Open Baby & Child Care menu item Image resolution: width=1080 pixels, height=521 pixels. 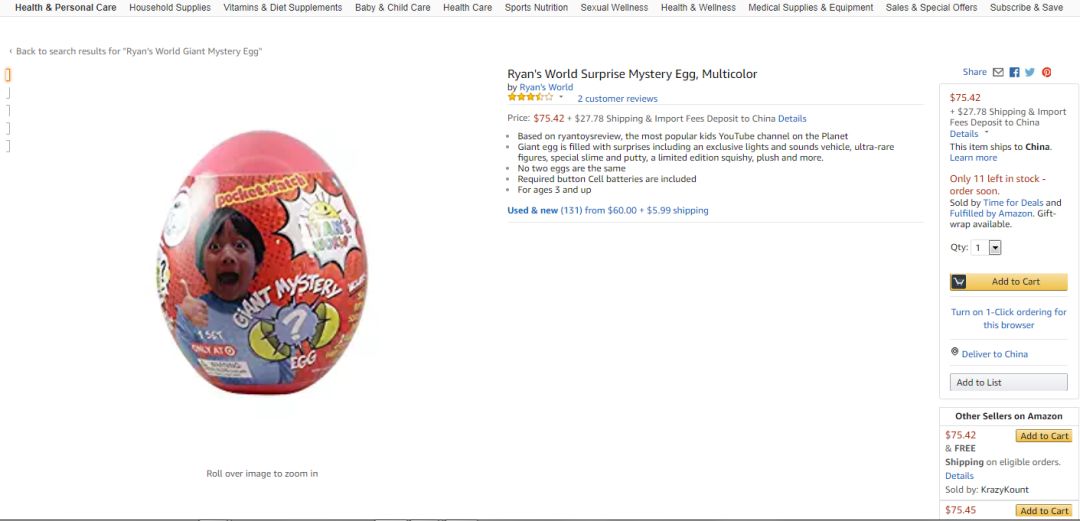(x=392, y=7)
